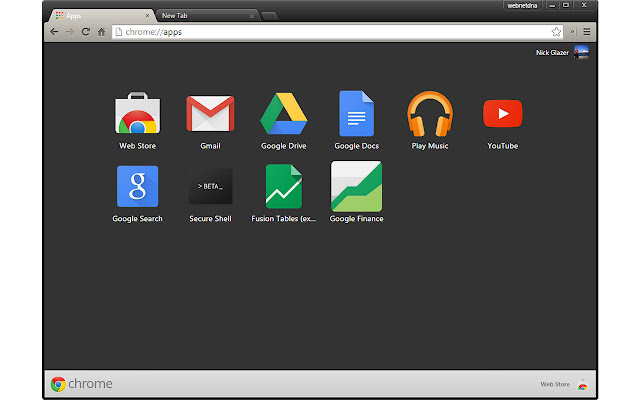640x400 pixels.
Task: Switch to the New Tab tab
Action: coord(206,16)
